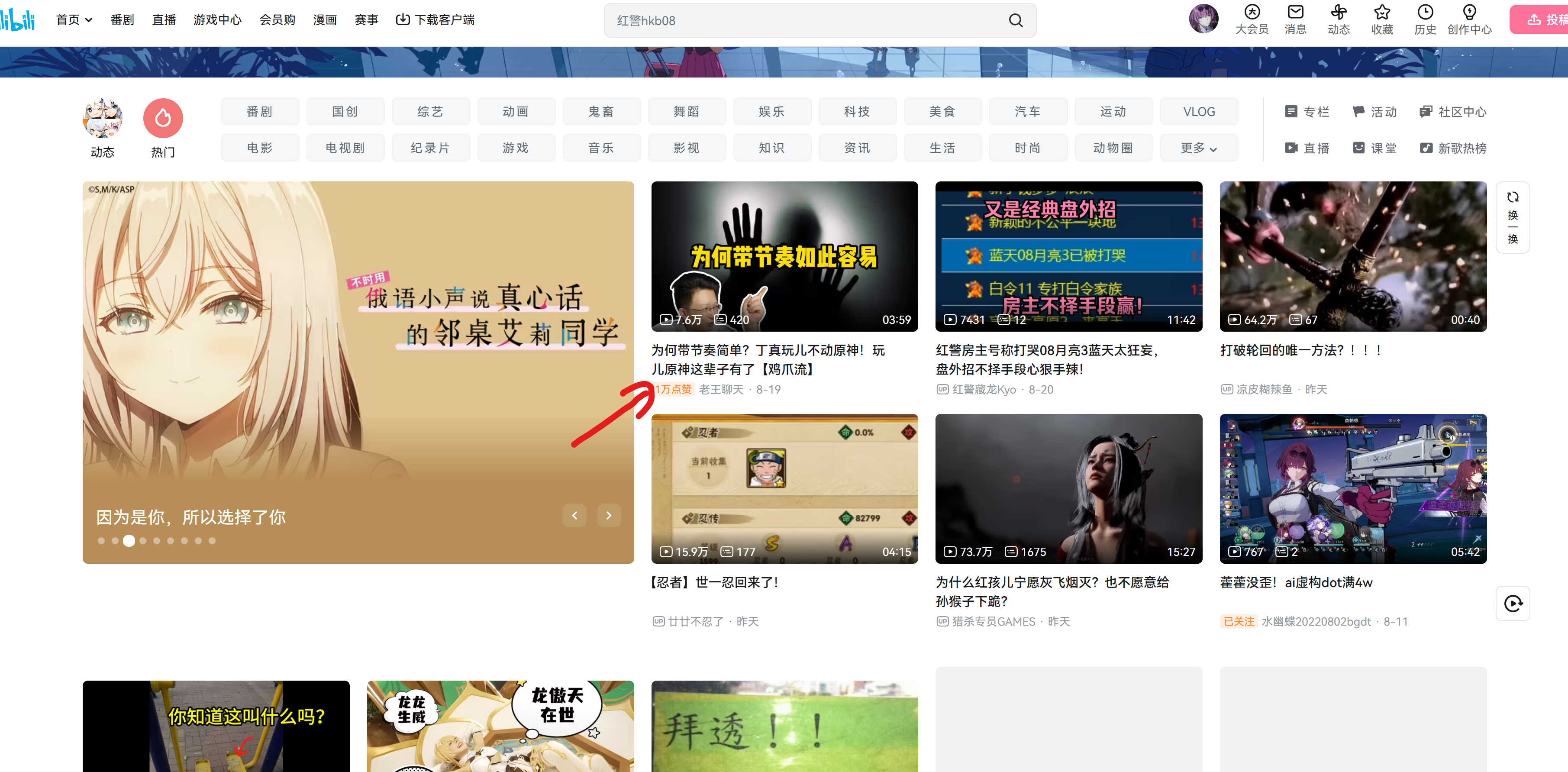The width and height of the screenshot is (1568, 772).
Task: Click 换一换 refresh button
Action: 1513,217
